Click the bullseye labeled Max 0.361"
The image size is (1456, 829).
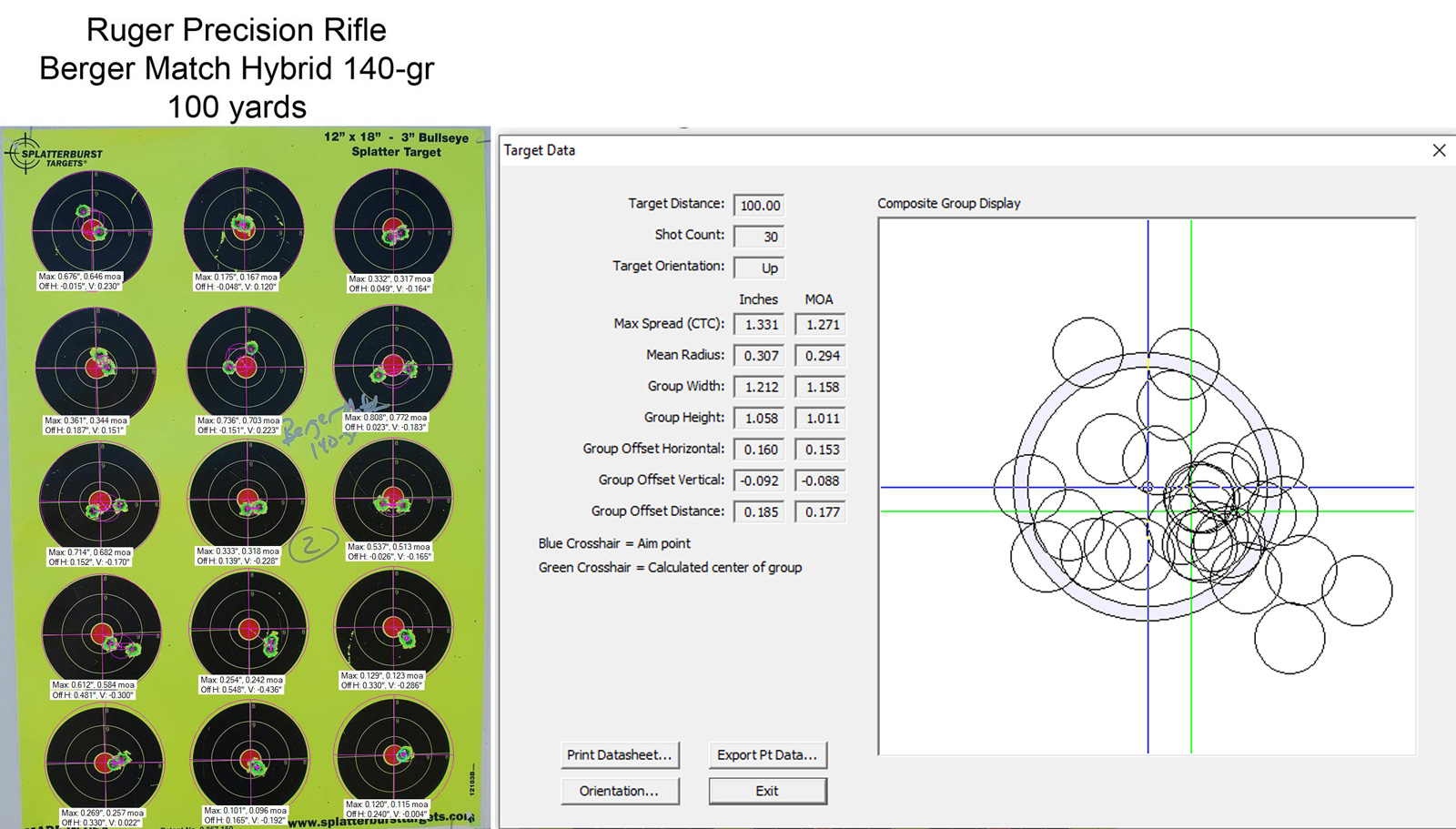pos(96,367)
